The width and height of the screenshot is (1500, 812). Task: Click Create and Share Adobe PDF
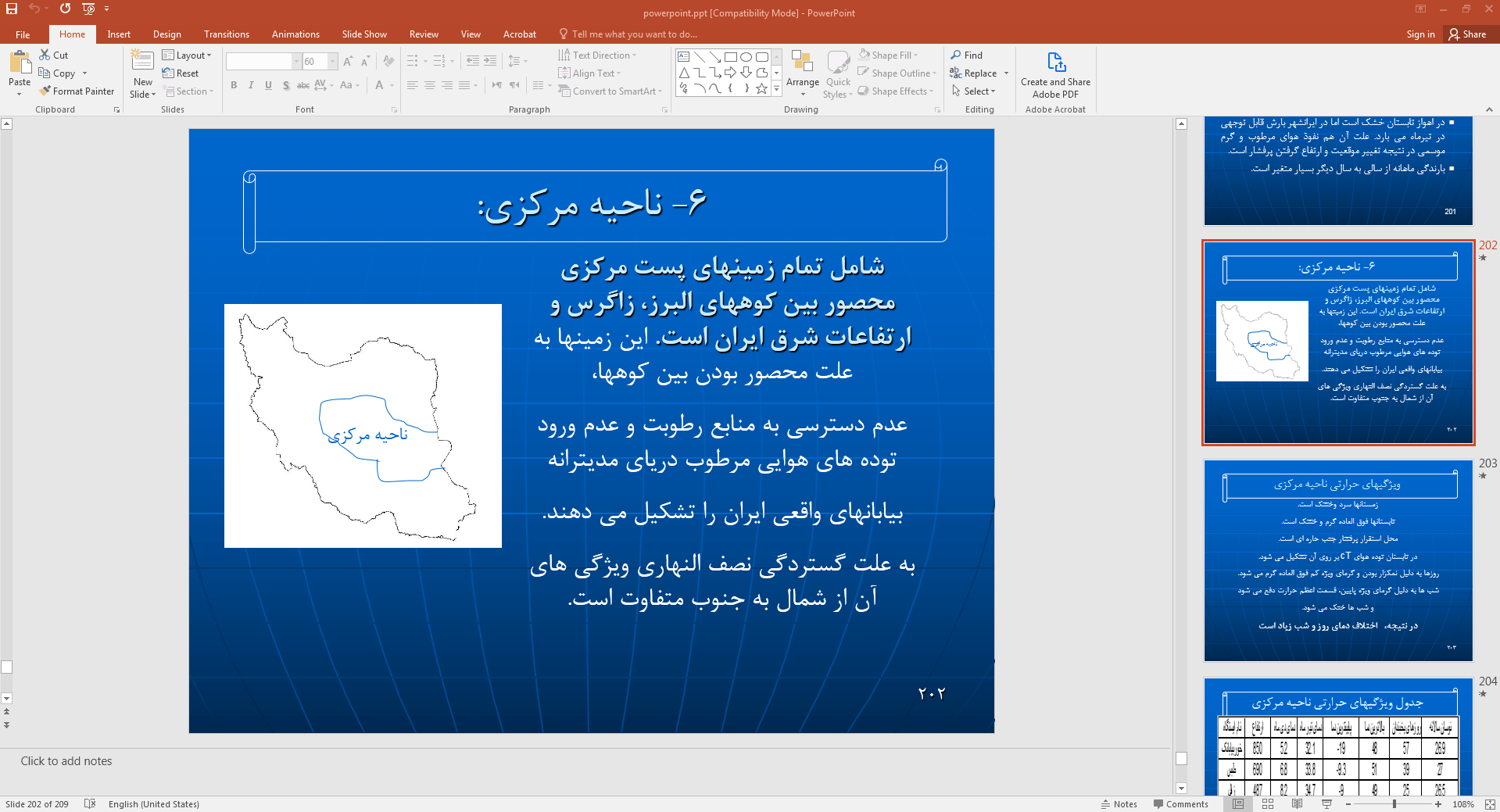[x=1055, y=75]
